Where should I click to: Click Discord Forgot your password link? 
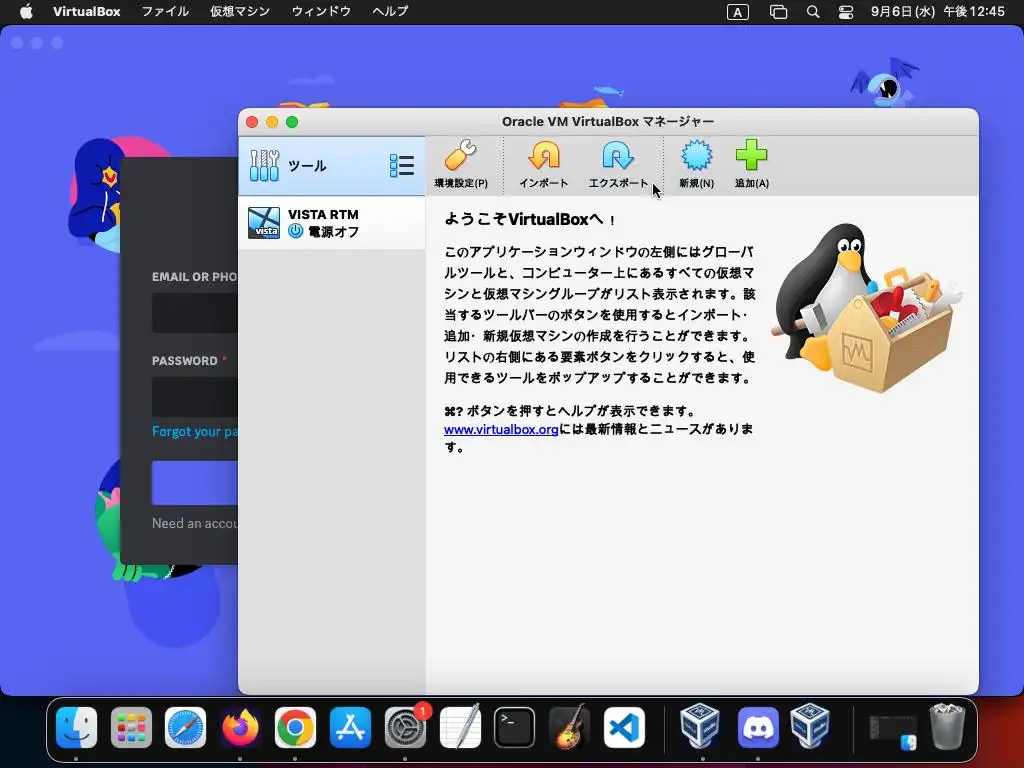tap(195, 432)
